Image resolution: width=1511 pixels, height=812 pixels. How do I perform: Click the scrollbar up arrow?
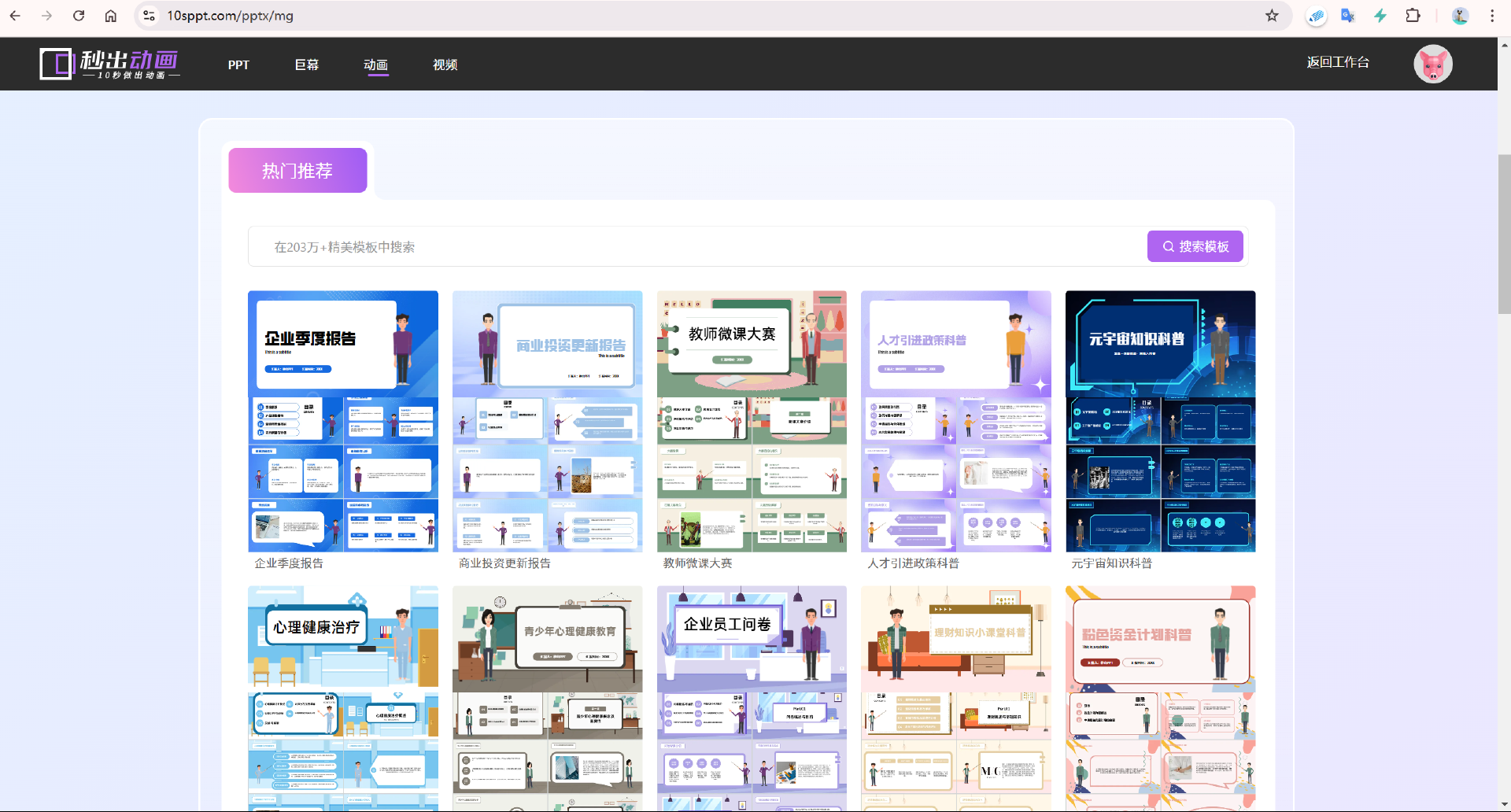pyautogui.click(x=1504, y=45)
